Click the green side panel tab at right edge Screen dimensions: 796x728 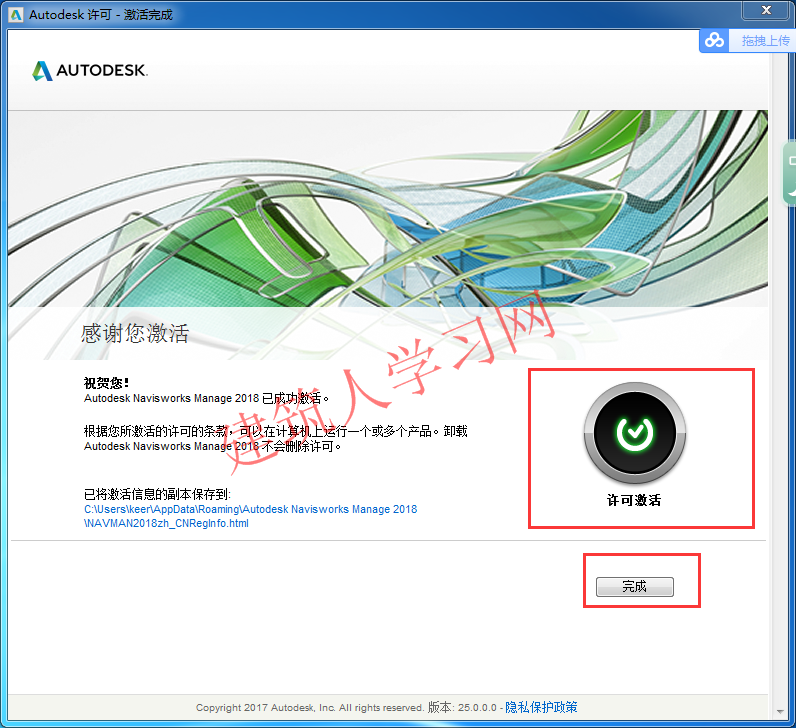pyautogui.click(x=789, y=174)
